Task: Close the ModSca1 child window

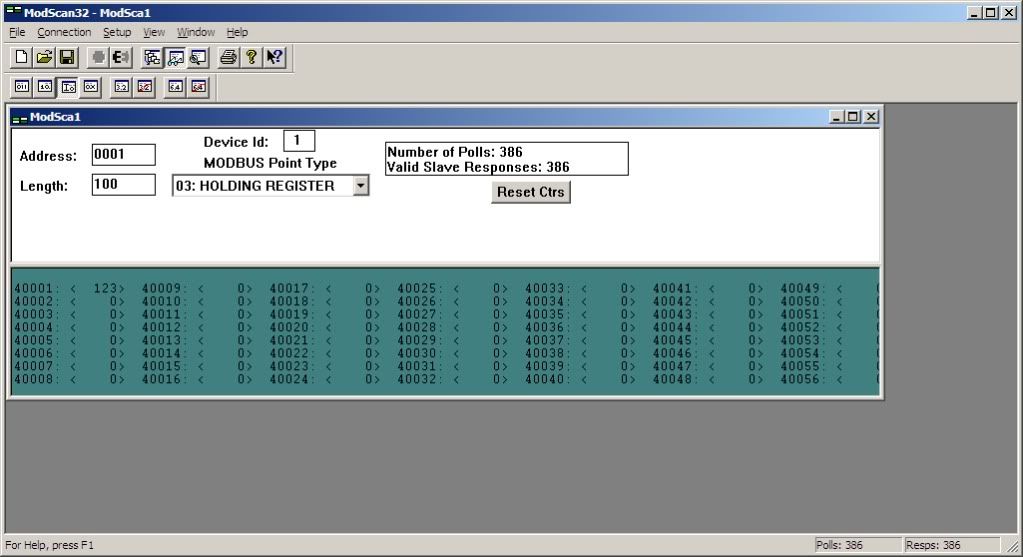Action: pyautogui.click(x=871, y=117)
